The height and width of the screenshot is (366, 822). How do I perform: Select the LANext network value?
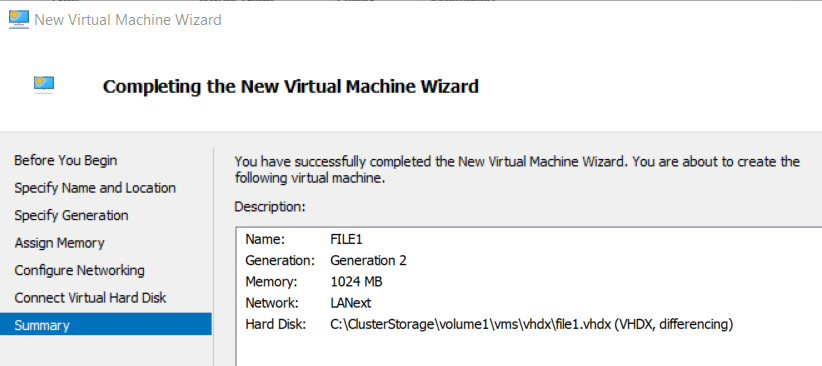(351, 303)
